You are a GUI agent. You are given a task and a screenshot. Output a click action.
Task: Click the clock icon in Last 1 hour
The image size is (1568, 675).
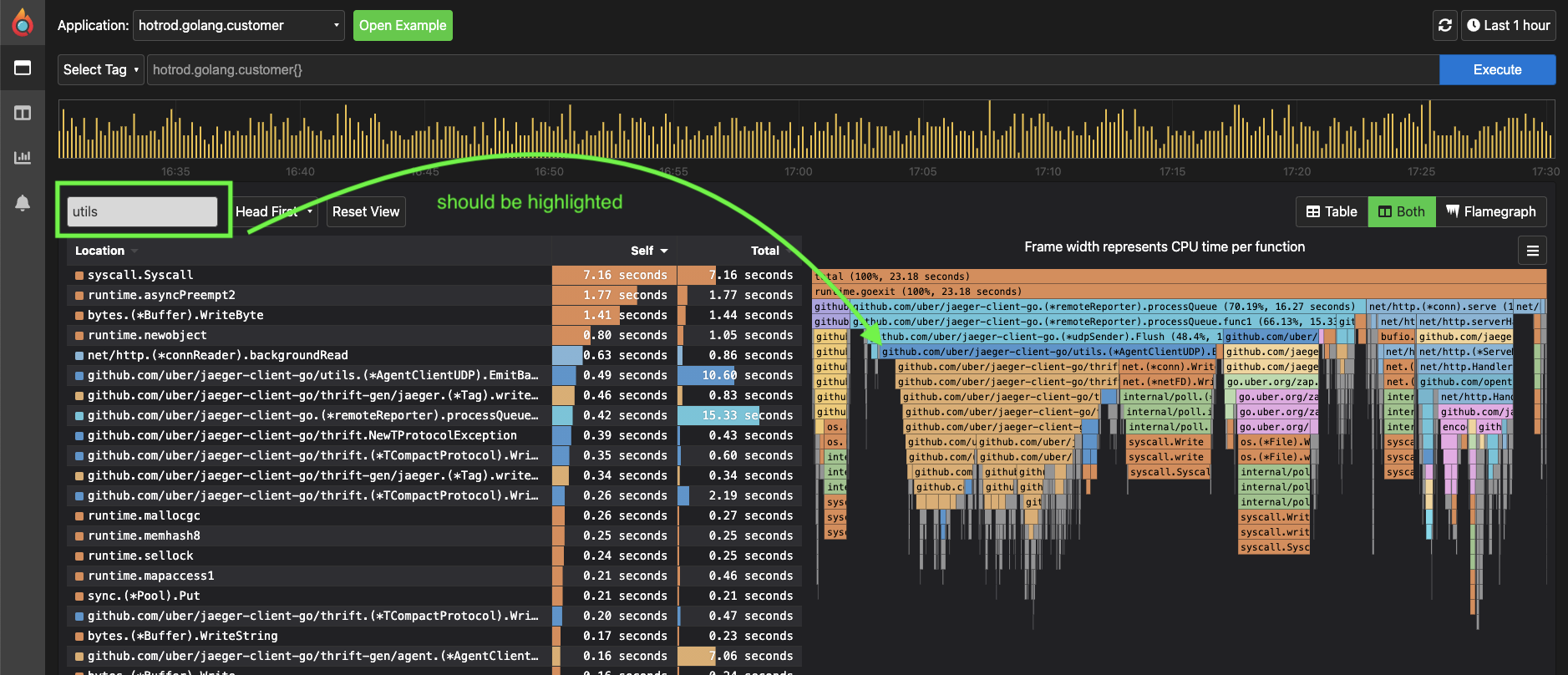tap(1474, 25)
